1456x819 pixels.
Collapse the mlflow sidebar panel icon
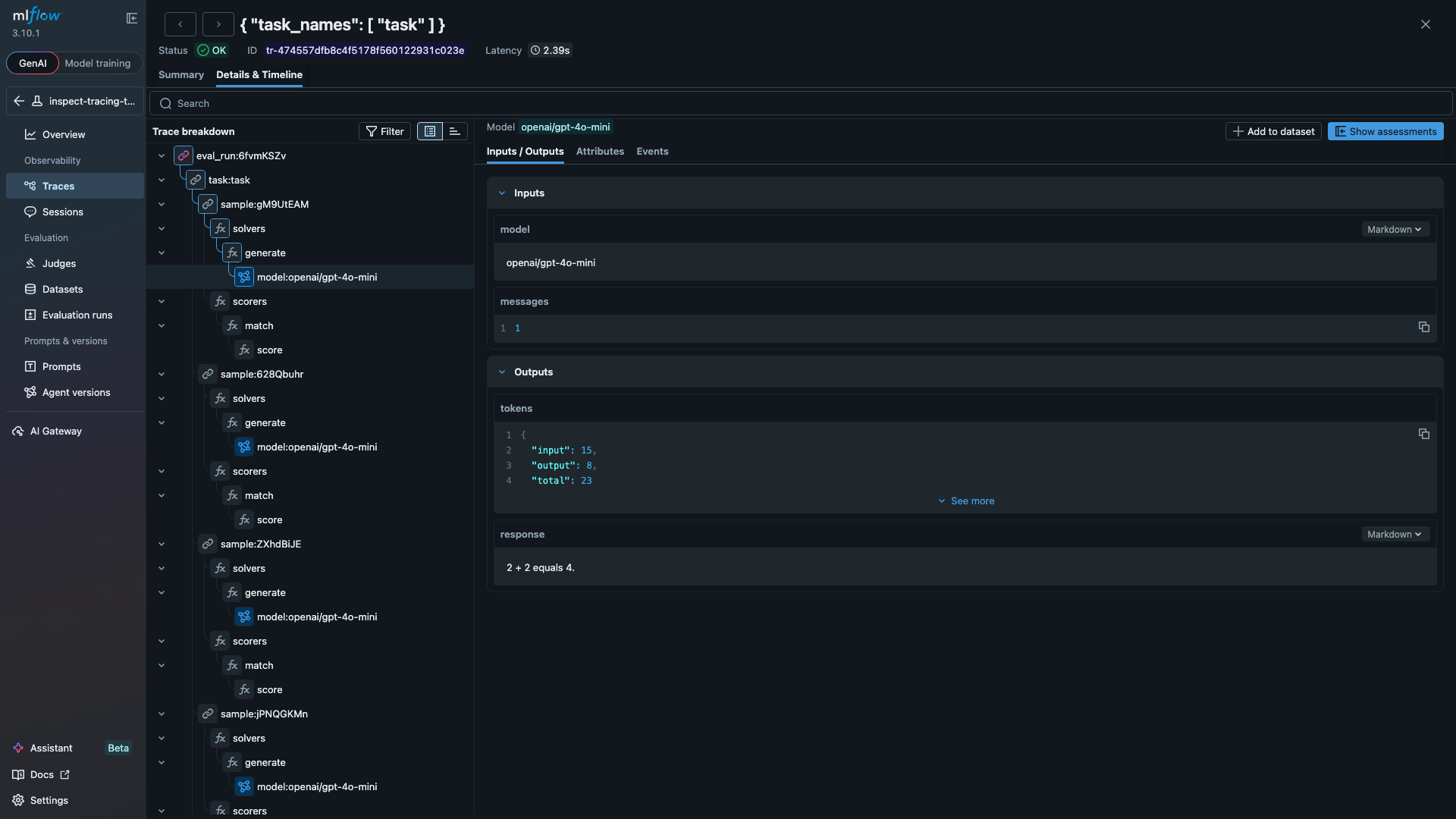click(132, 18)
